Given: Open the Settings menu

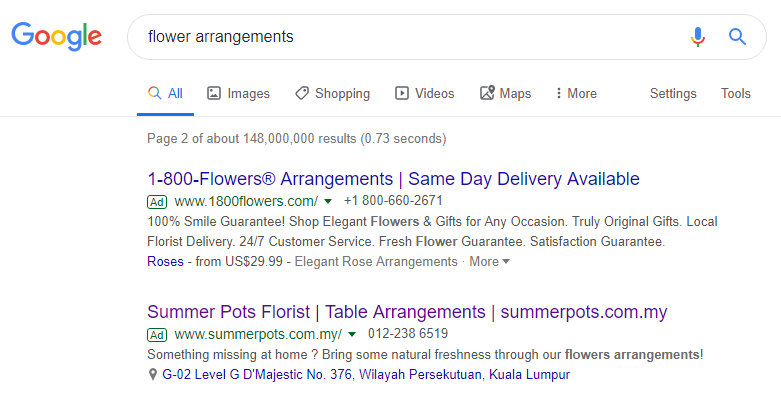Looking at the screenshot, I should 673,94.
